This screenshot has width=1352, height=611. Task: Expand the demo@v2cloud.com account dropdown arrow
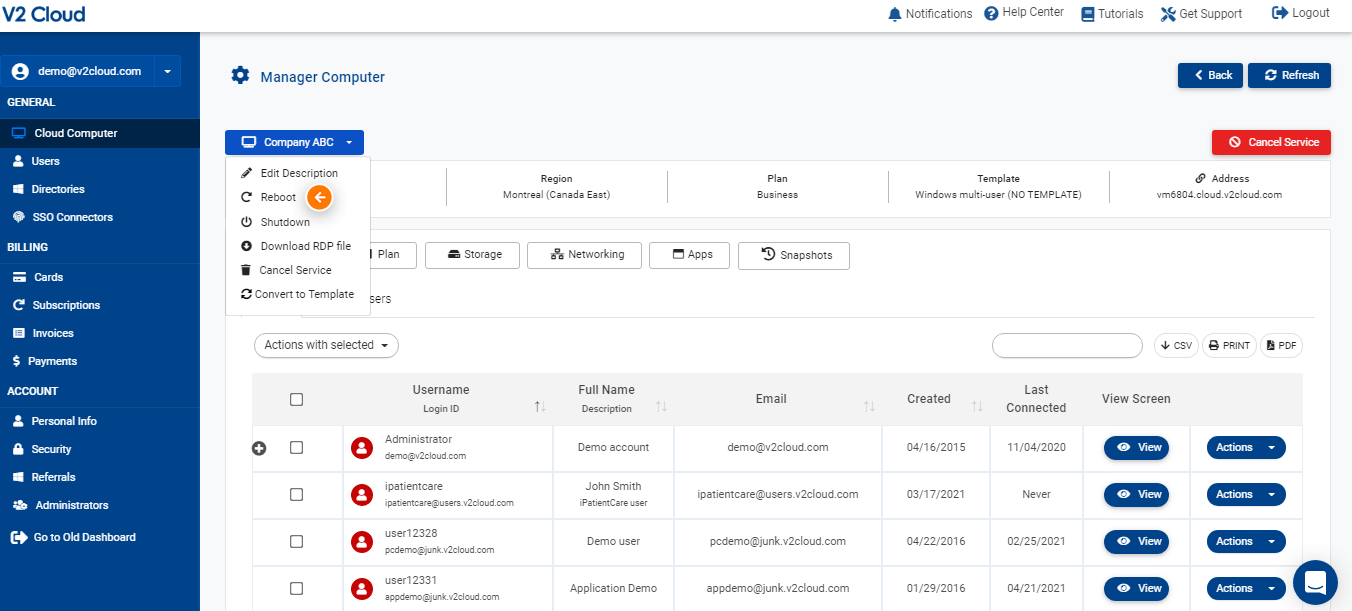pyautogui.click(x=167, y=71)
